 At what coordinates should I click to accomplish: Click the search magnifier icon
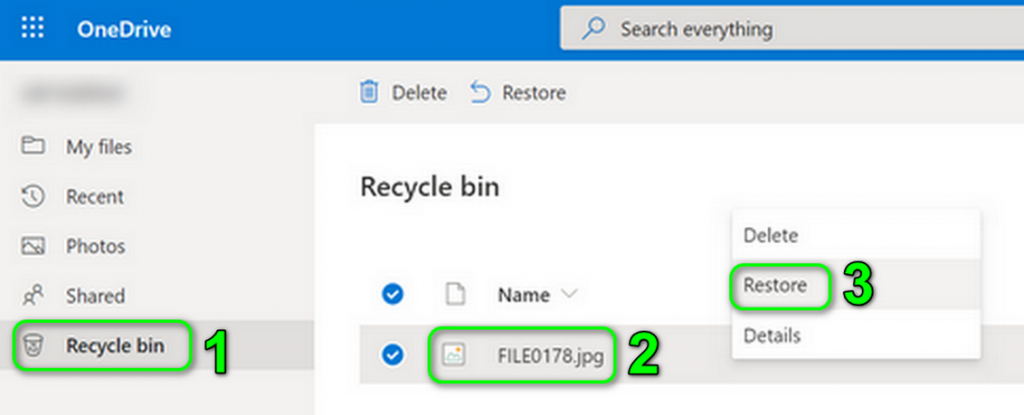[593, 29]
